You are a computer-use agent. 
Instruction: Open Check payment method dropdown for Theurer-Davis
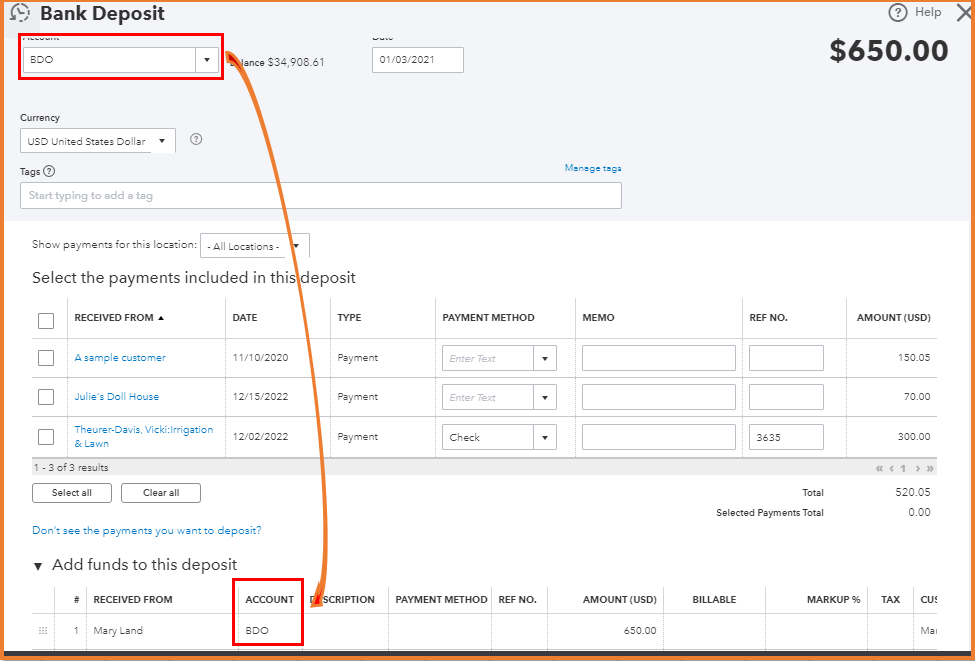pos(545,437)
